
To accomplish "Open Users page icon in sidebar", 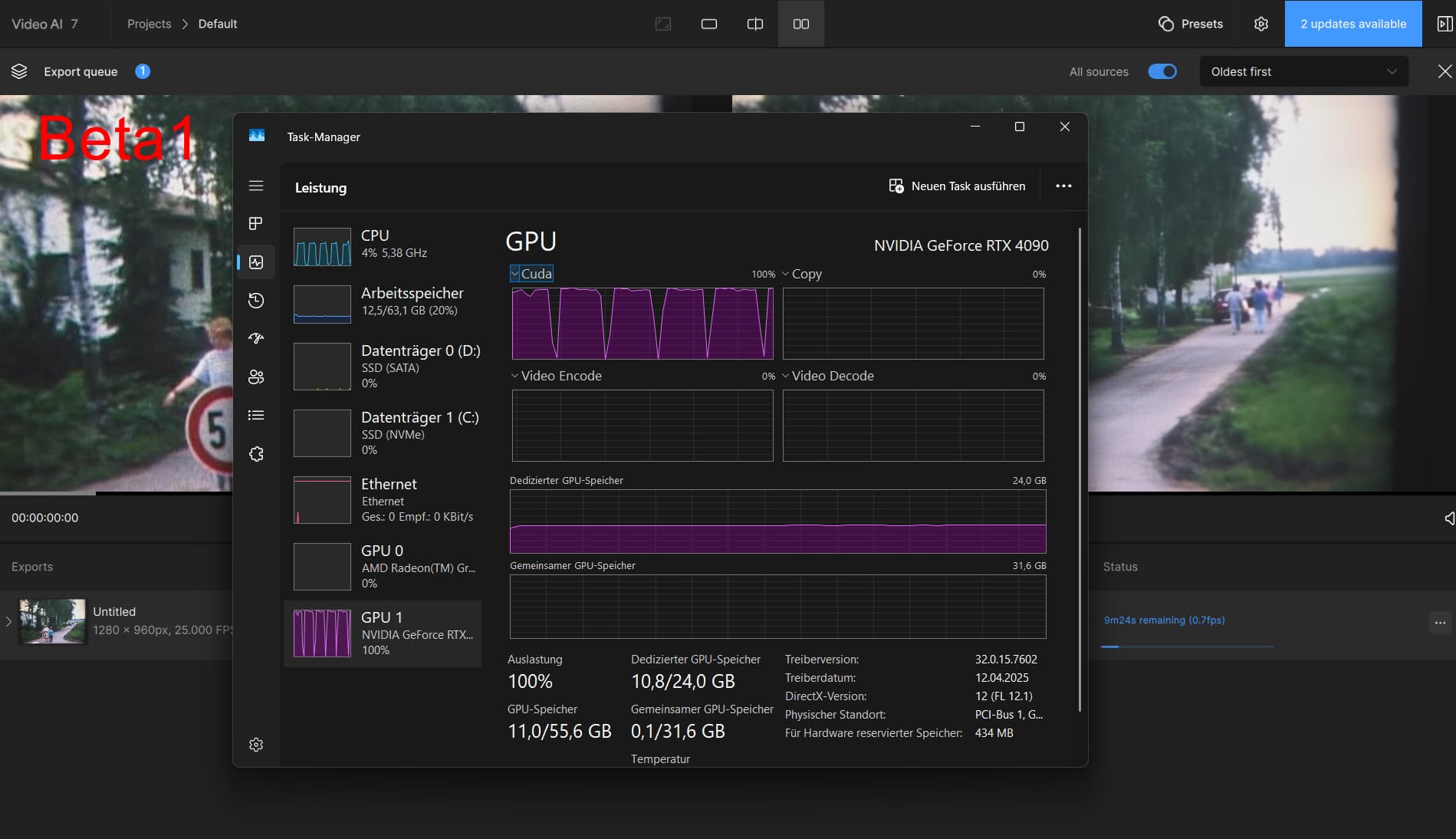I will [256, 377].
